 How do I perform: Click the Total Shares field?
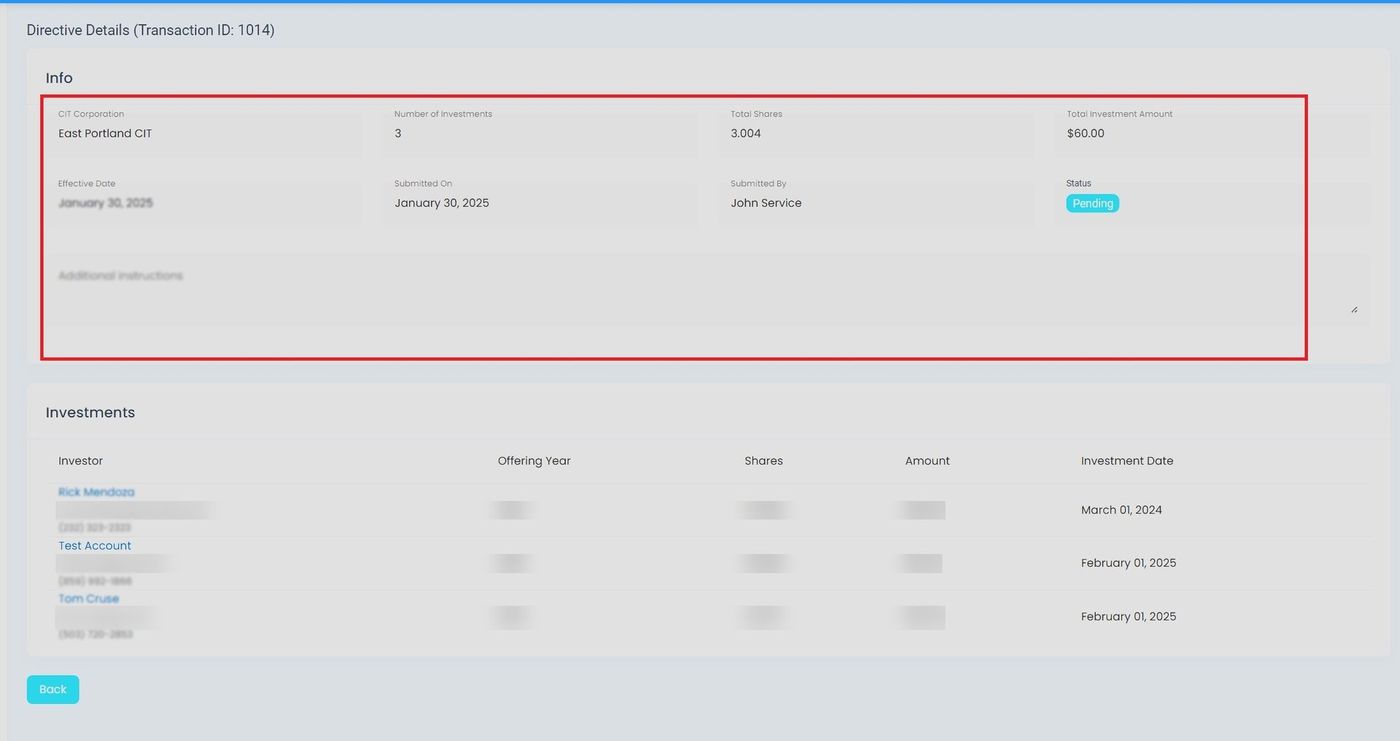click(x=876, y=133)
